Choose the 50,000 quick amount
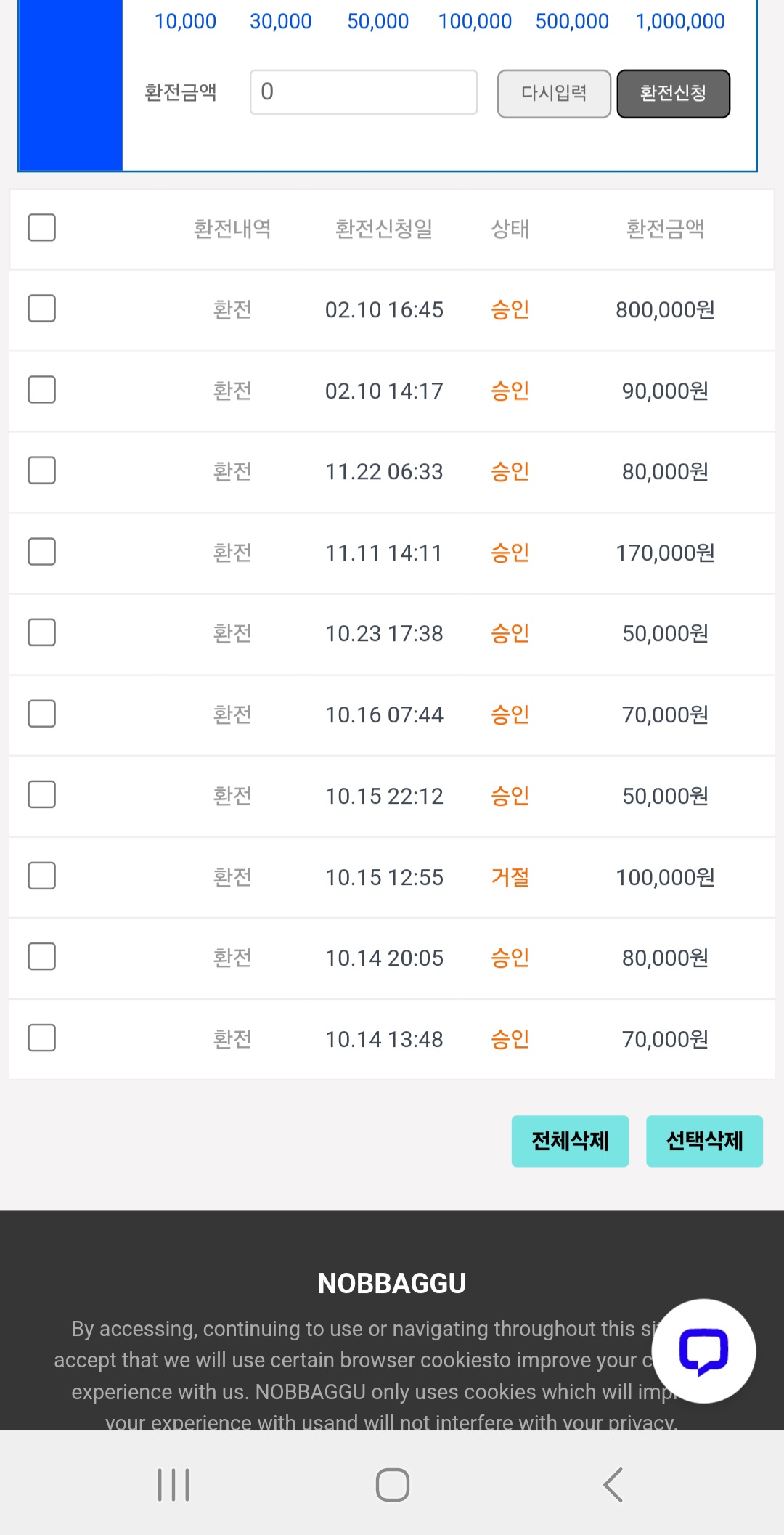This screenshot has width=784, height=1535. (x=377, y=21)
